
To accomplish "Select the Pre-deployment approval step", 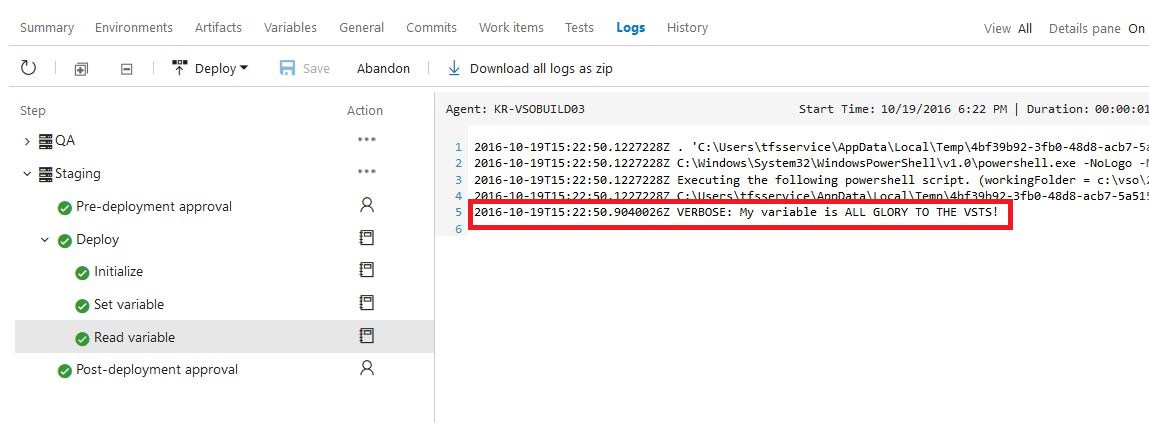I will tap(154, 207).
